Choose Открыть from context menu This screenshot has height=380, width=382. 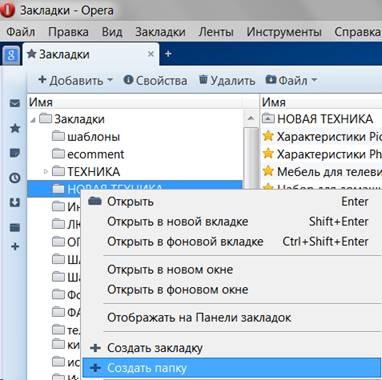click(231, 202)
